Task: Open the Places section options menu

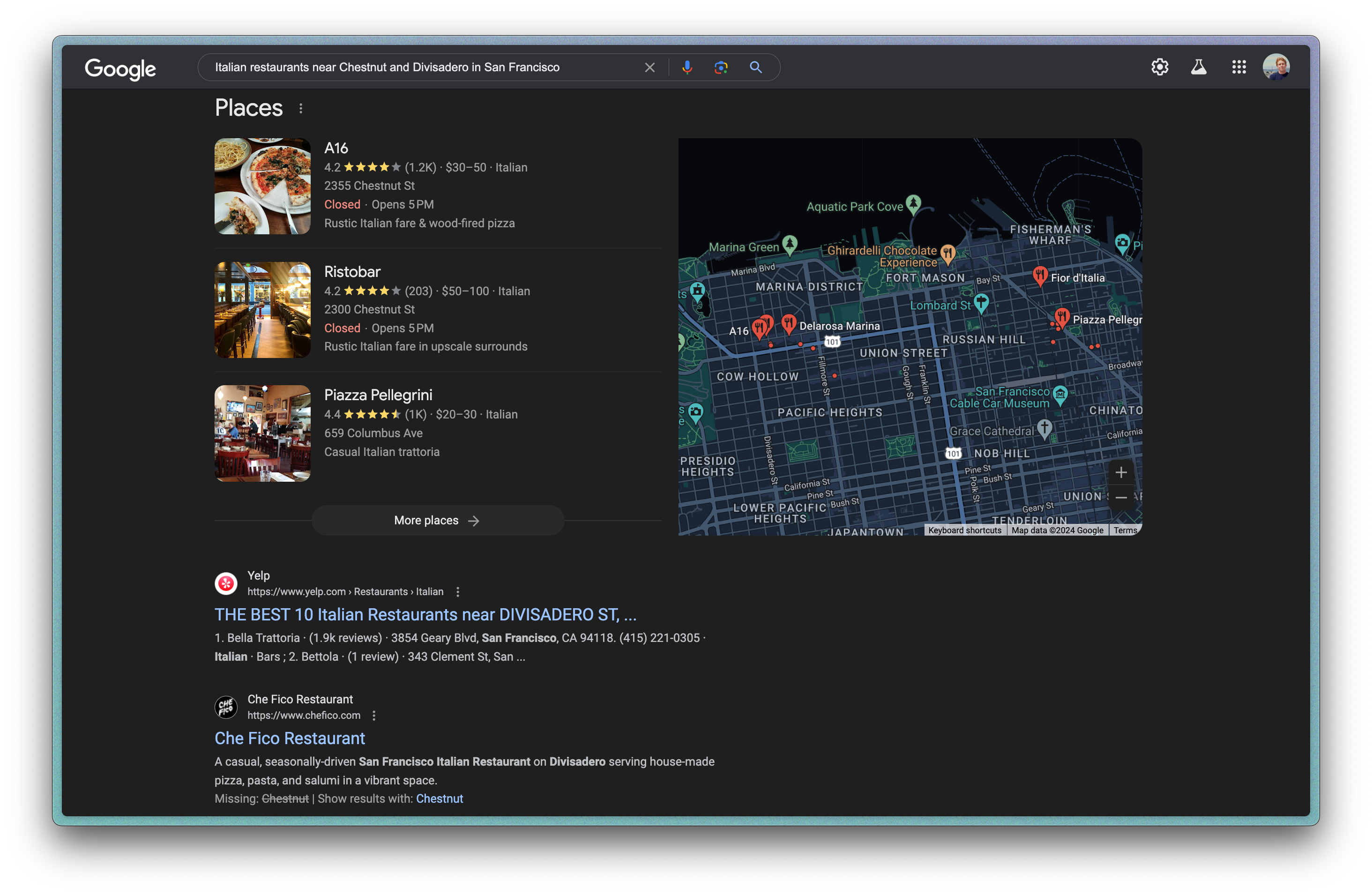Action: pos(301,108)
